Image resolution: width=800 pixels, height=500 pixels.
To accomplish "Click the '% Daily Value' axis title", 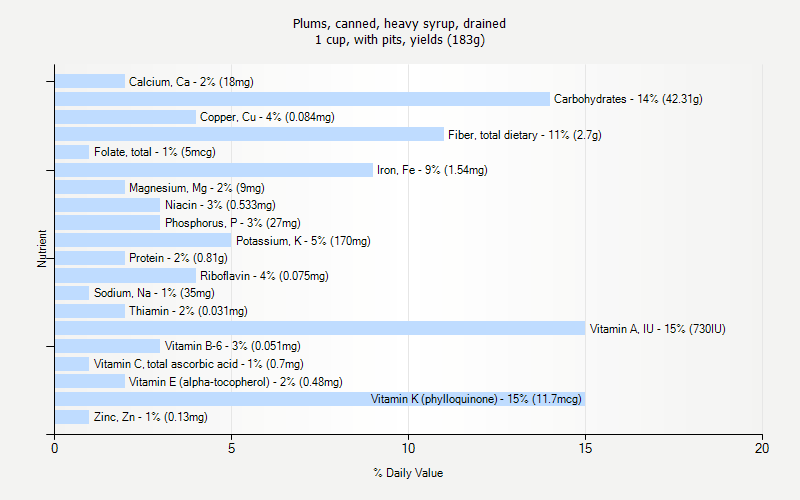I will click(408, 473).
